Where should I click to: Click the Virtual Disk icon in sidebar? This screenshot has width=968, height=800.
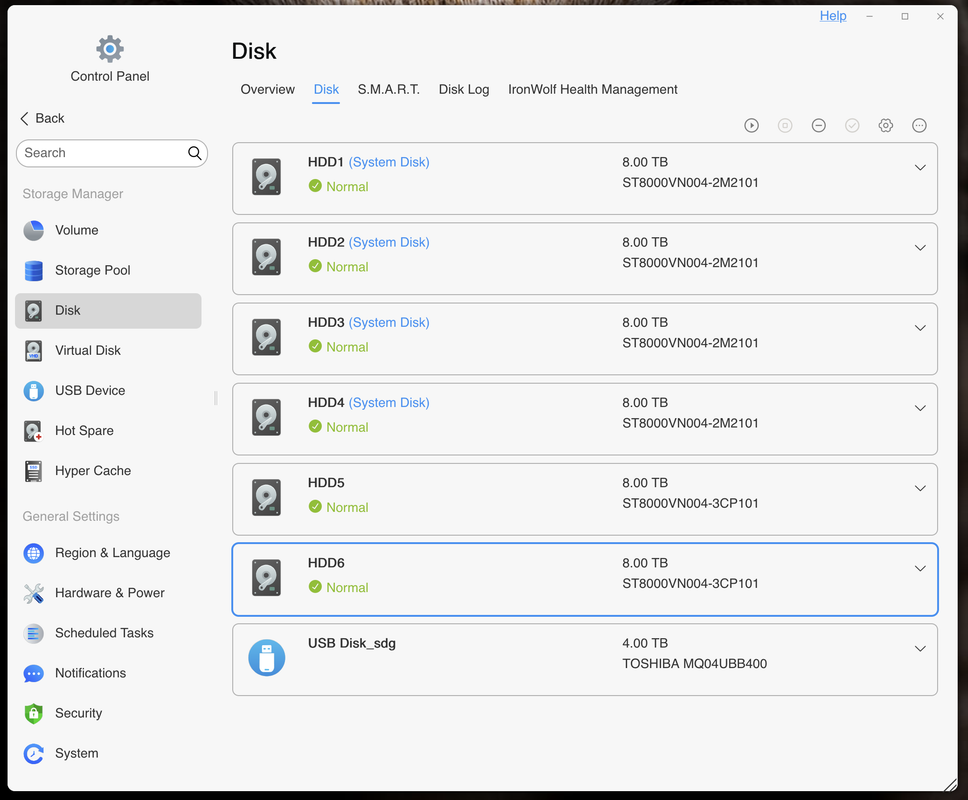[x=33, y=351]
